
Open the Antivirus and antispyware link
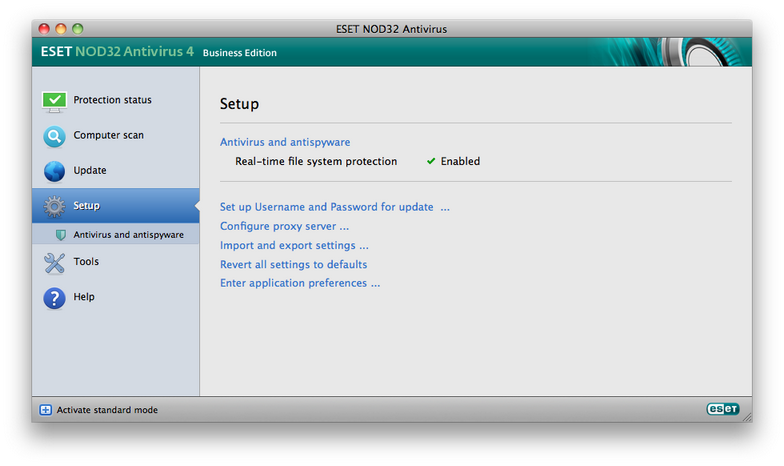(285, 142)
